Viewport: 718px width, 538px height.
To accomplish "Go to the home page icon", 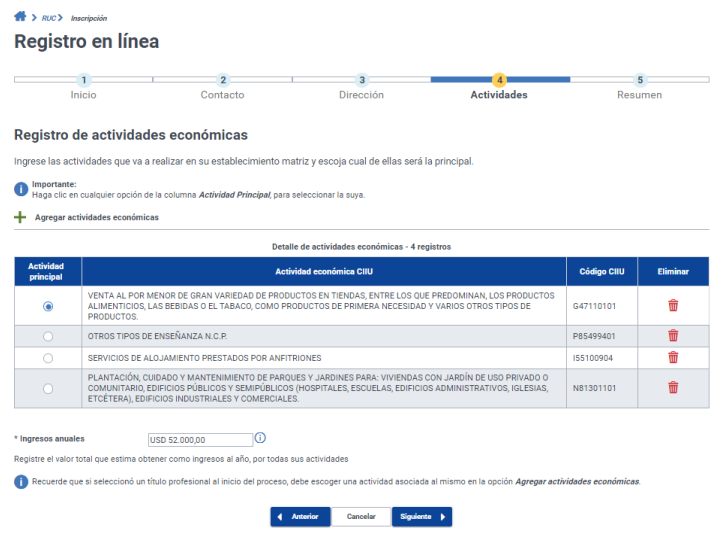I will 20,17.
